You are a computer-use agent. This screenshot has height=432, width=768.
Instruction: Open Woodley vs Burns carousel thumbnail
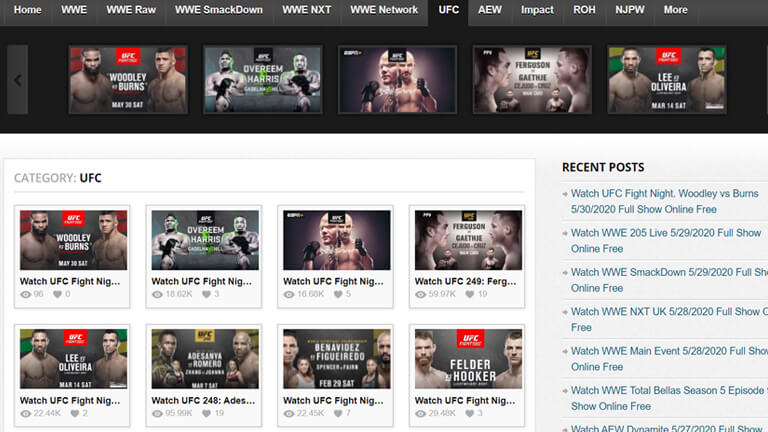point(128,80)
